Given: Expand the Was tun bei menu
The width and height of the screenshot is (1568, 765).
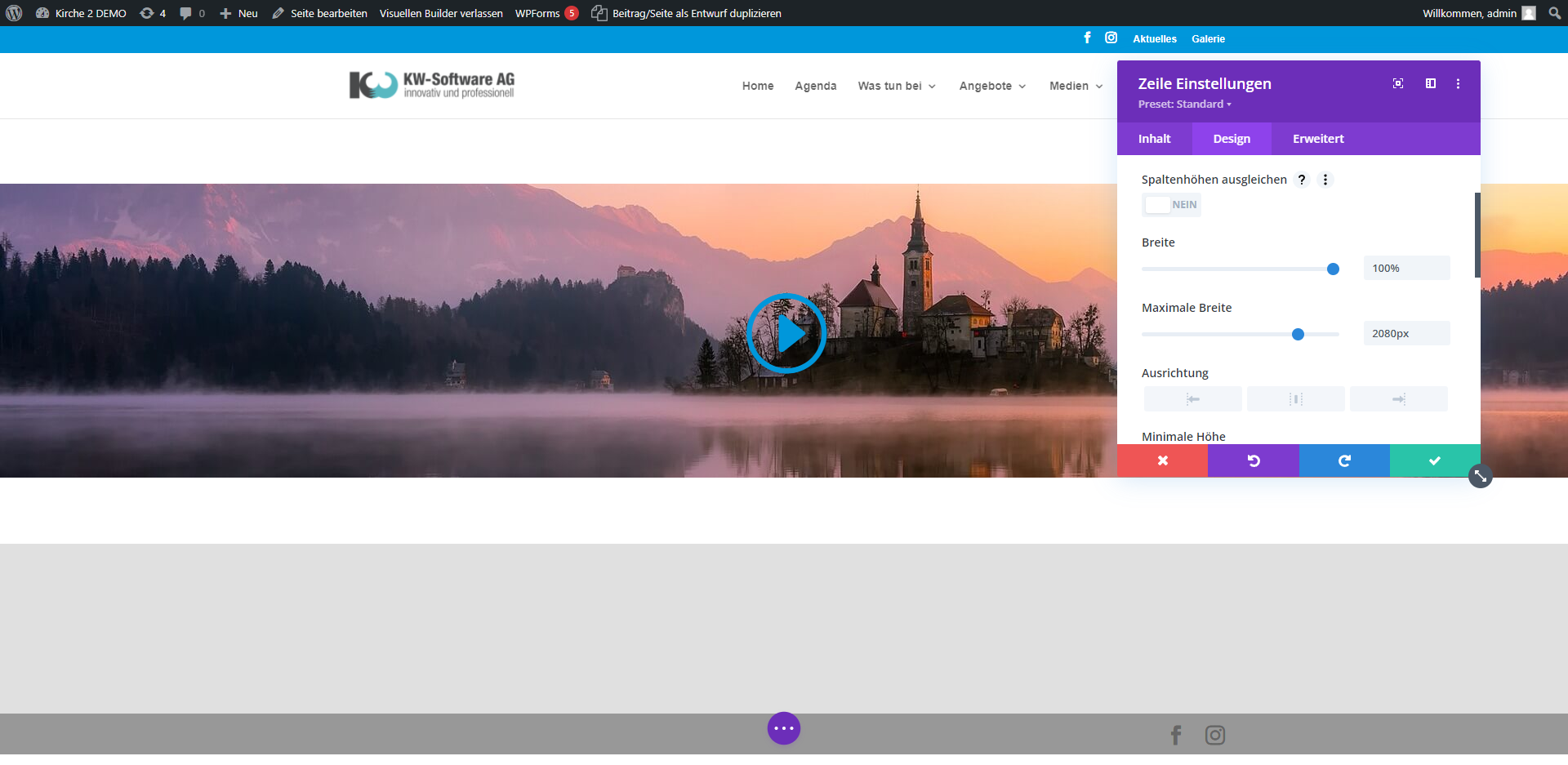Looking at the screenshot, I should 897,86.
